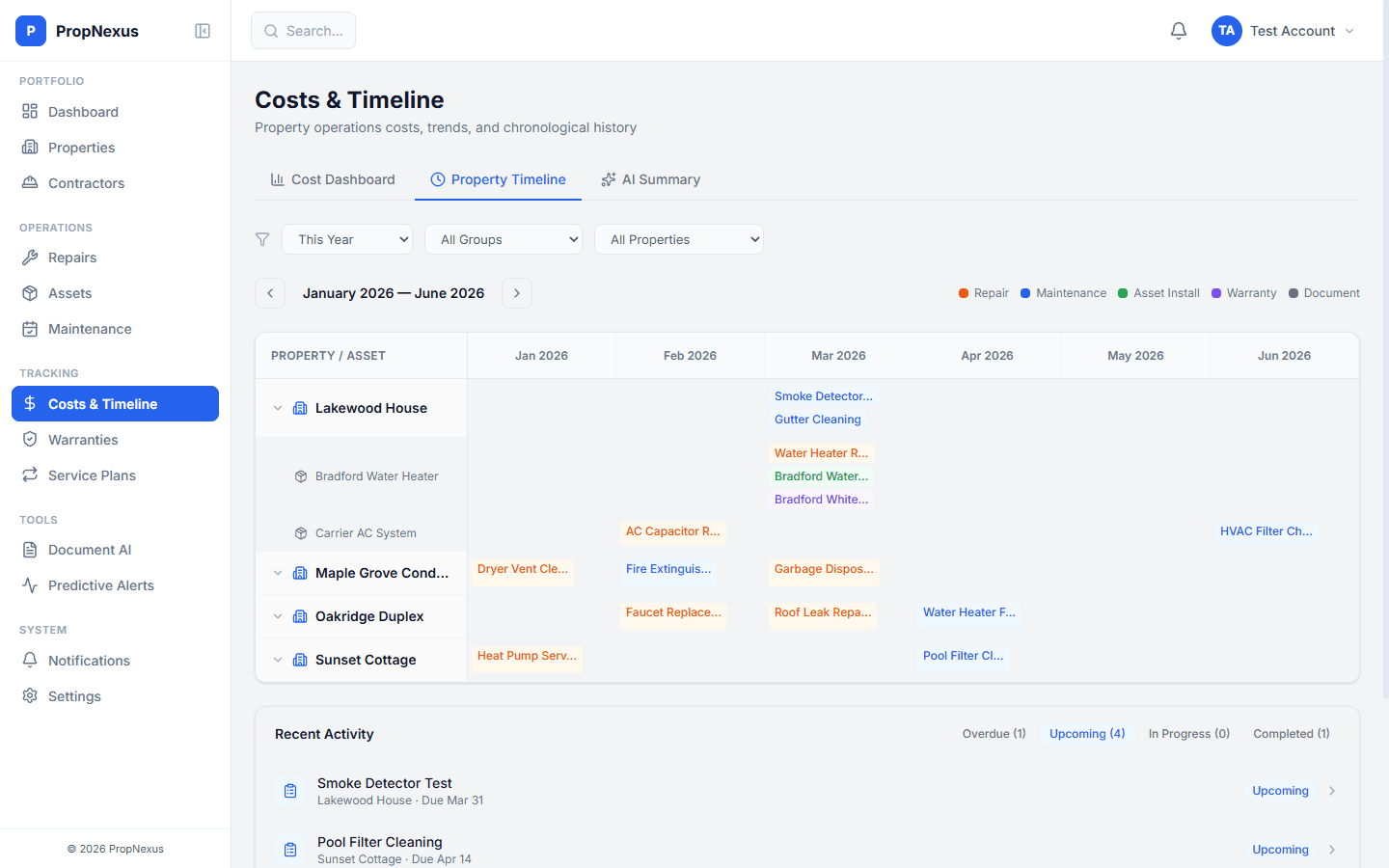Show In Progress activities
1389x868 pixels.
click(1188, 733)
